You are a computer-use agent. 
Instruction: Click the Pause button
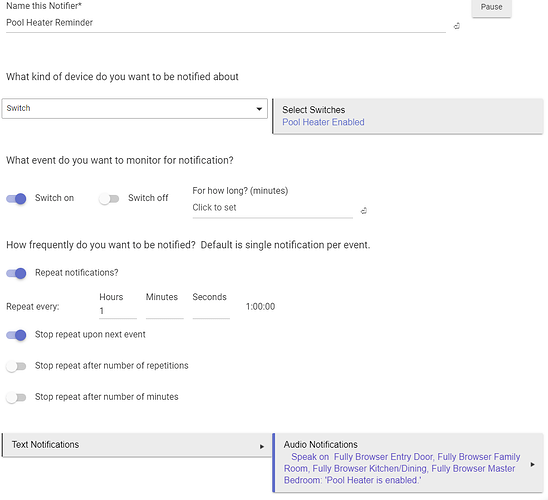pyautogui.click(x=491, y=7)
